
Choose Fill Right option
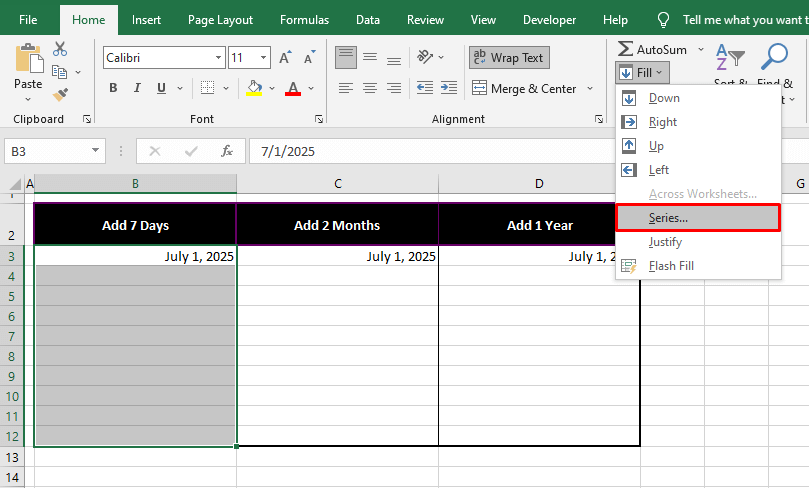tap(698, 122)
